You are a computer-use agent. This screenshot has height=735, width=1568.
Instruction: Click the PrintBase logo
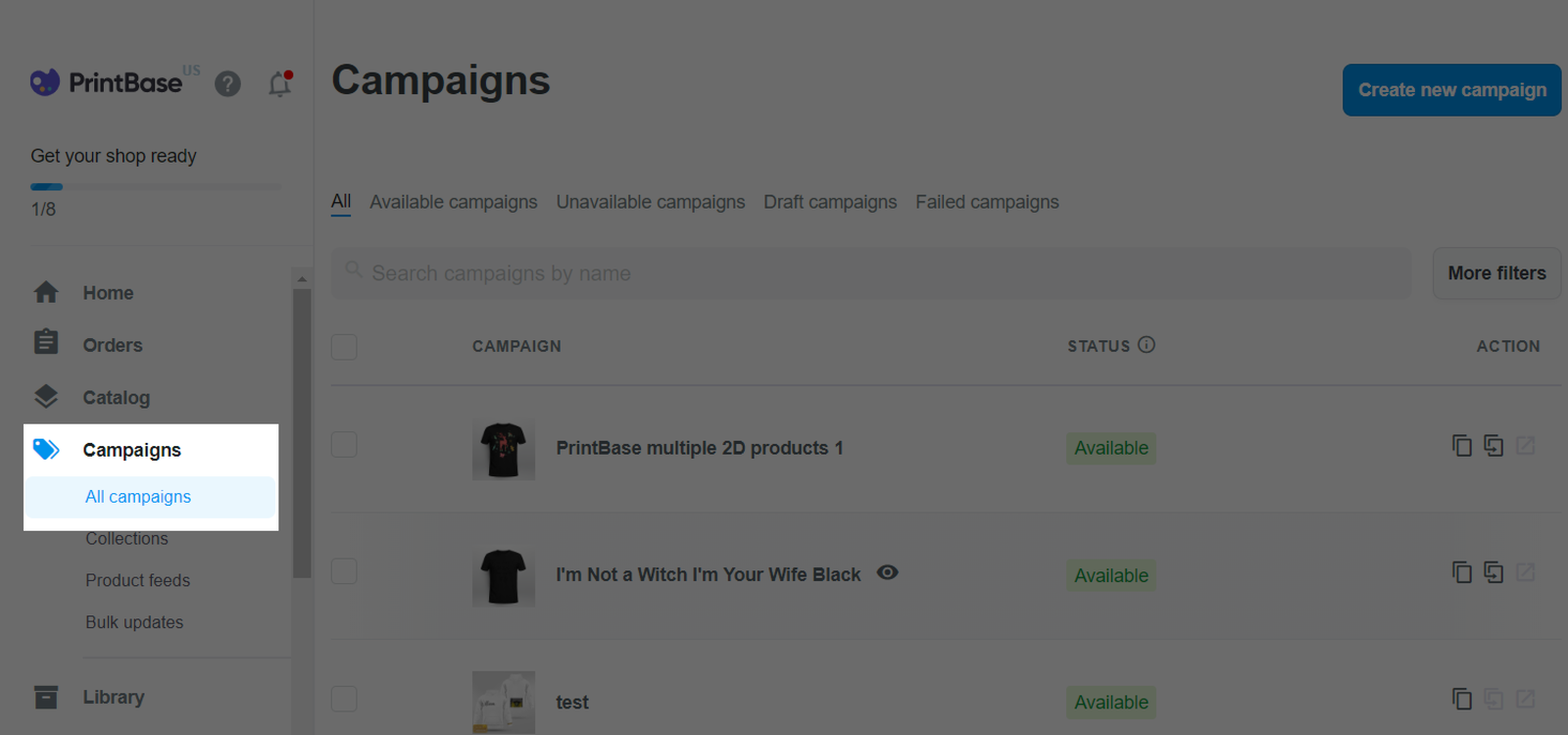(x=106, y=82)
